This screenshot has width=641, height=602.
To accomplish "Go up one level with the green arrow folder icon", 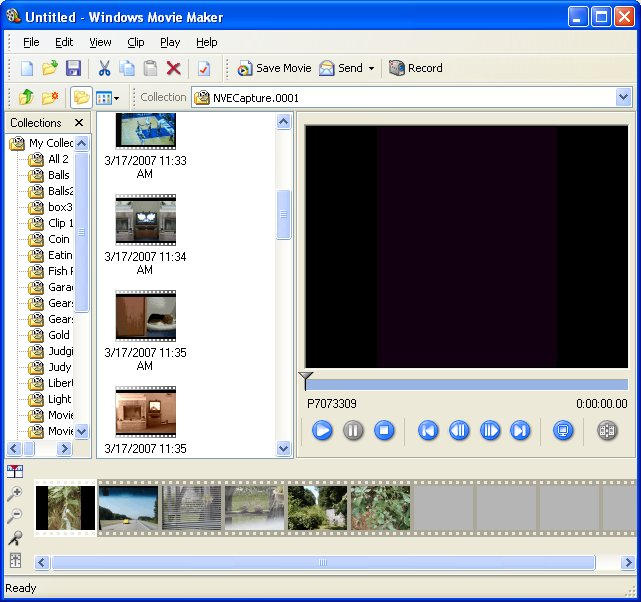I will click(x=27, y=97).
